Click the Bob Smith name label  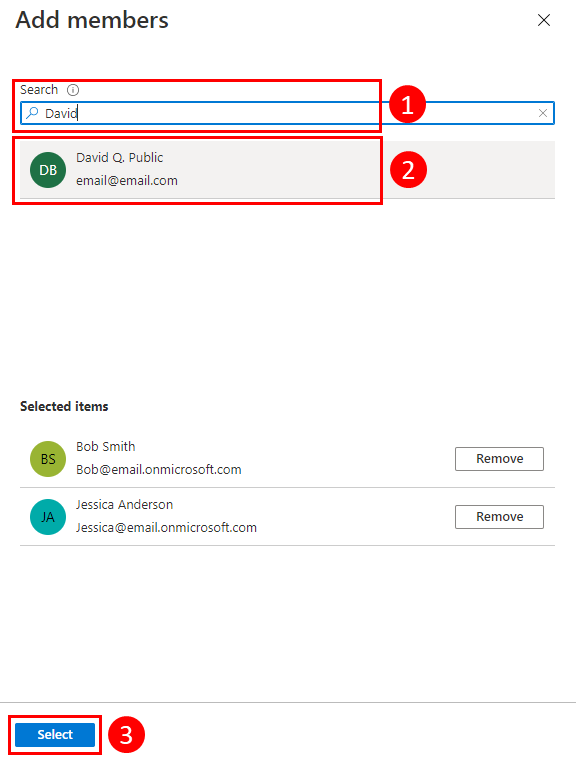tap(106, 446)
